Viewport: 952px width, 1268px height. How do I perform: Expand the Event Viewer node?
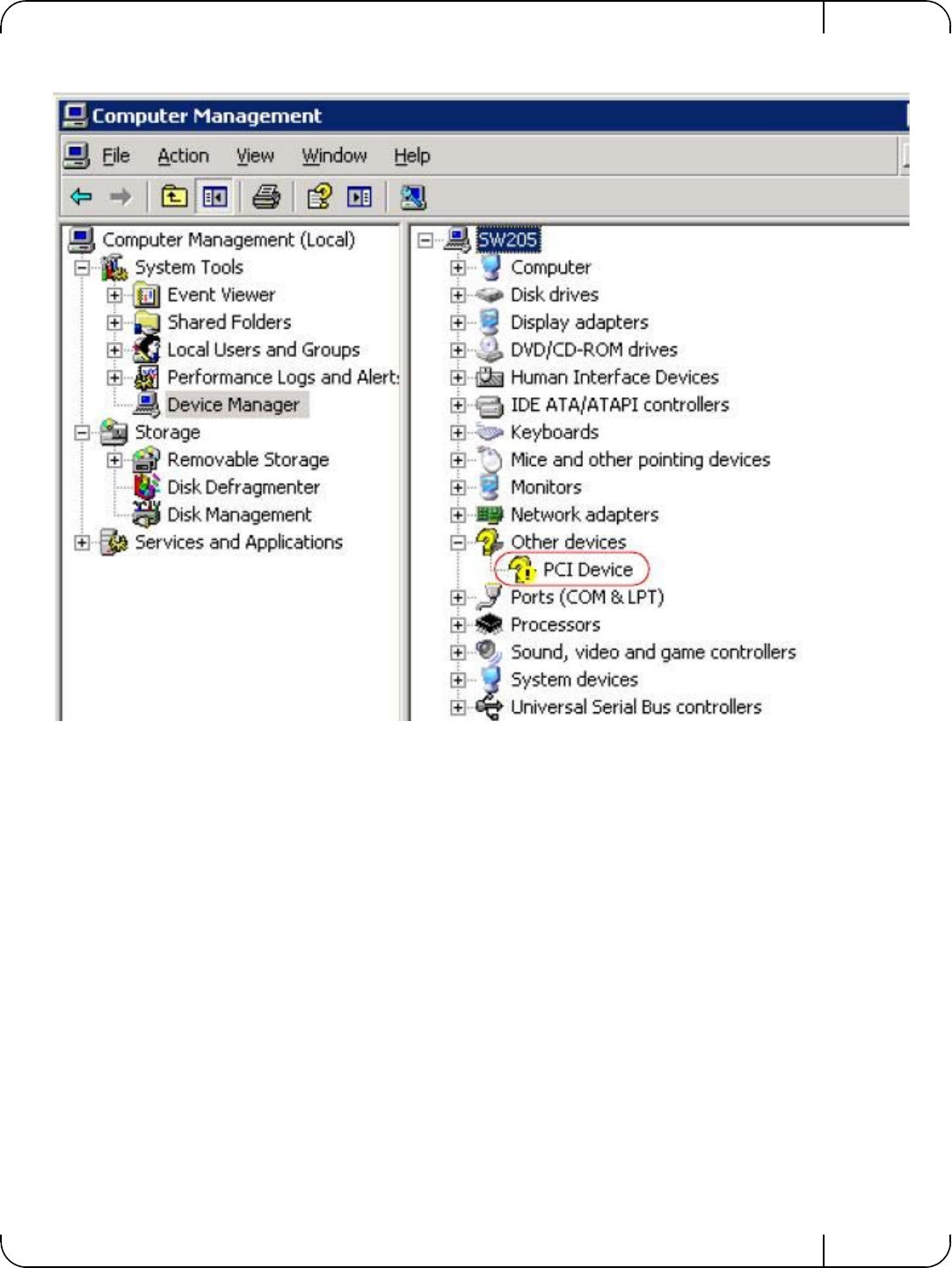tap(114, 295)
